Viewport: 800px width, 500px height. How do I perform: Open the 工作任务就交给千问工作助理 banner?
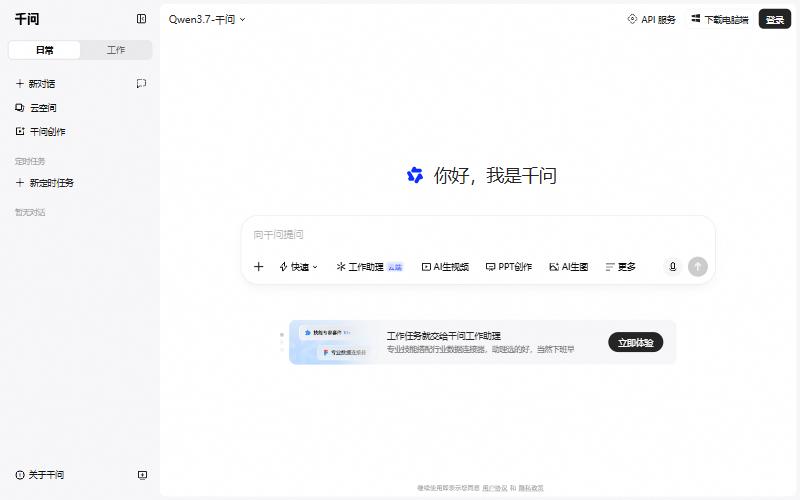[x=482, y=342]
